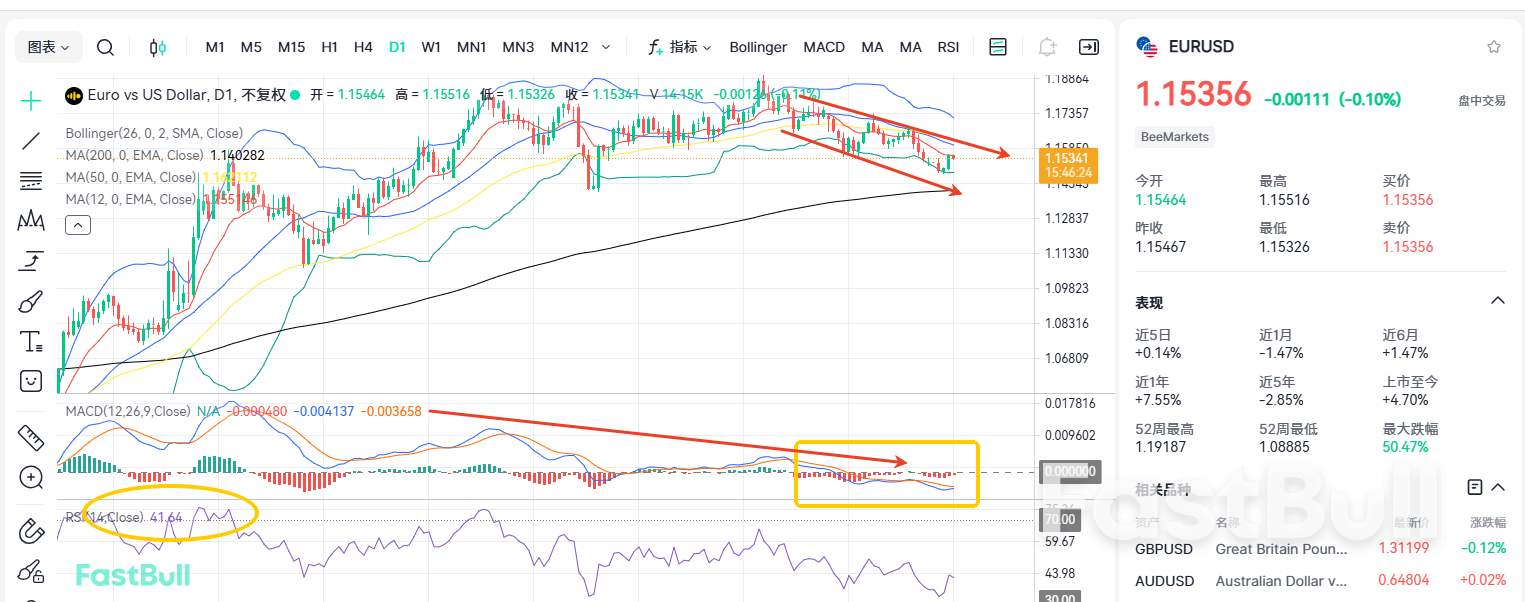
Task: Click the search magnifier icon in toolbar
Action: pyautogui.click(x=105, y=47)
